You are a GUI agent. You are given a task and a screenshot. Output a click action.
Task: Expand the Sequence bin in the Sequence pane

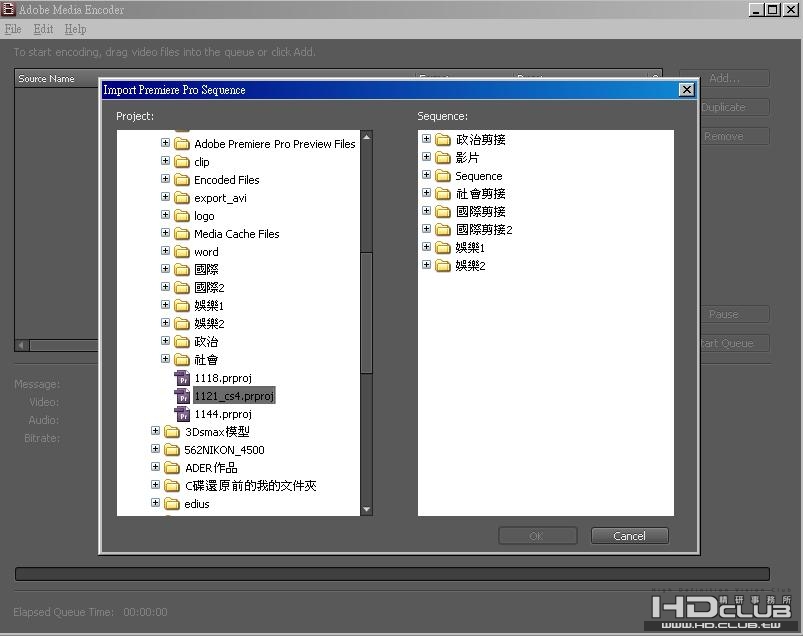click(427, 175)
